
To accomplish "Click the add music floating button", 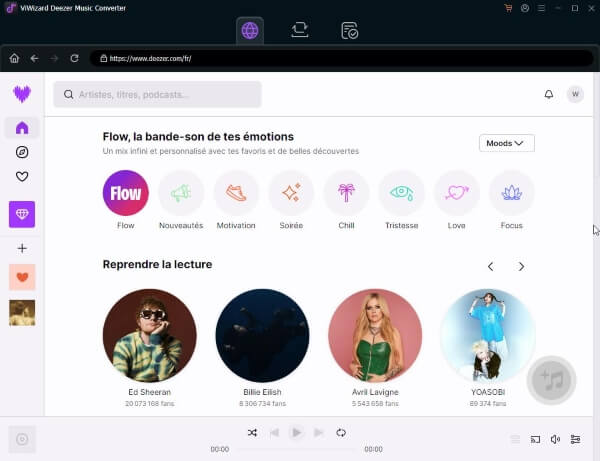I will pyautogui.click(x=551, y=380).
